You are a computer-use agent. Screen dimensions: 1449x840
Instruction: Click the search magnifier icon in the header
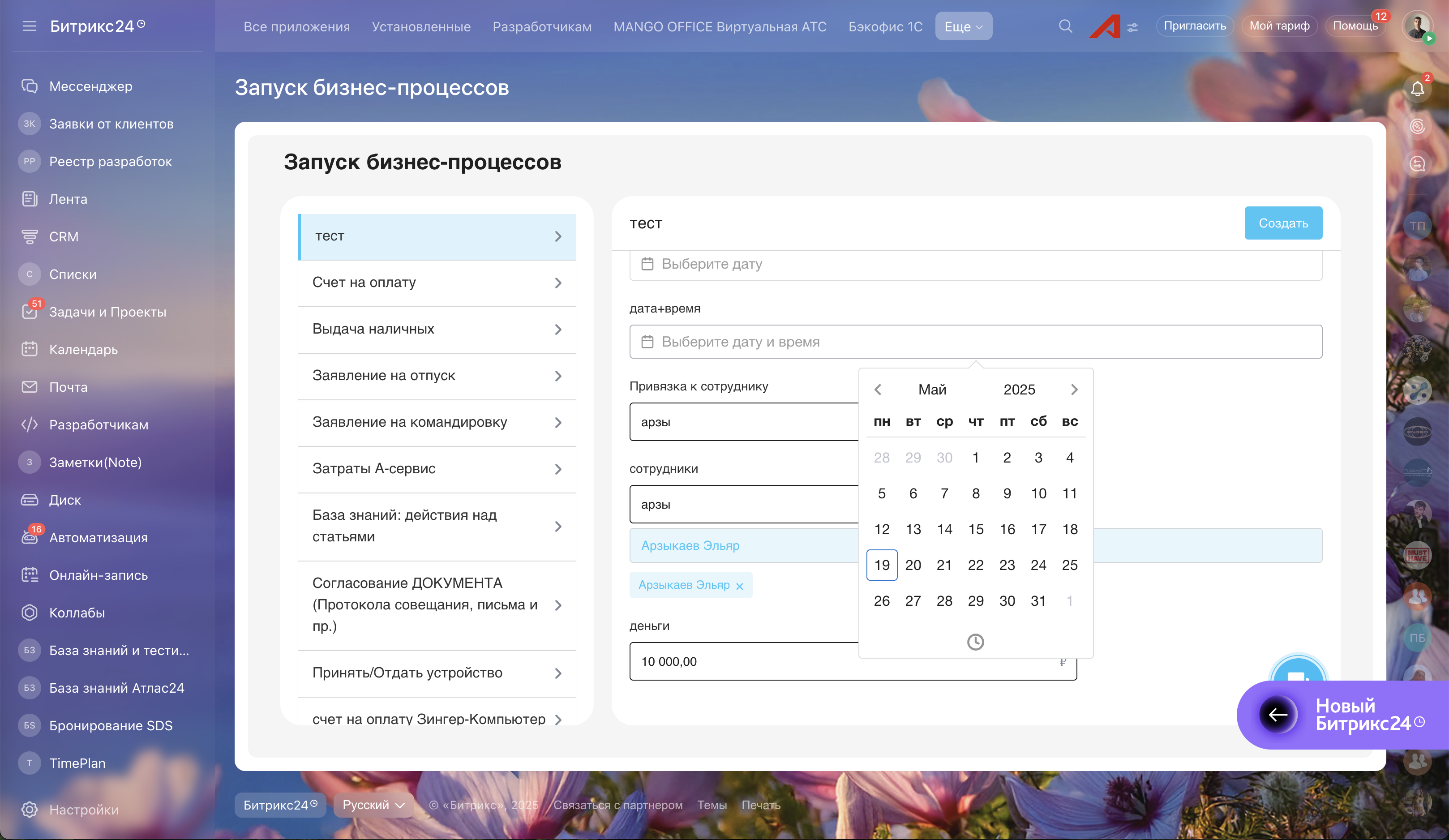(1065, 26)
